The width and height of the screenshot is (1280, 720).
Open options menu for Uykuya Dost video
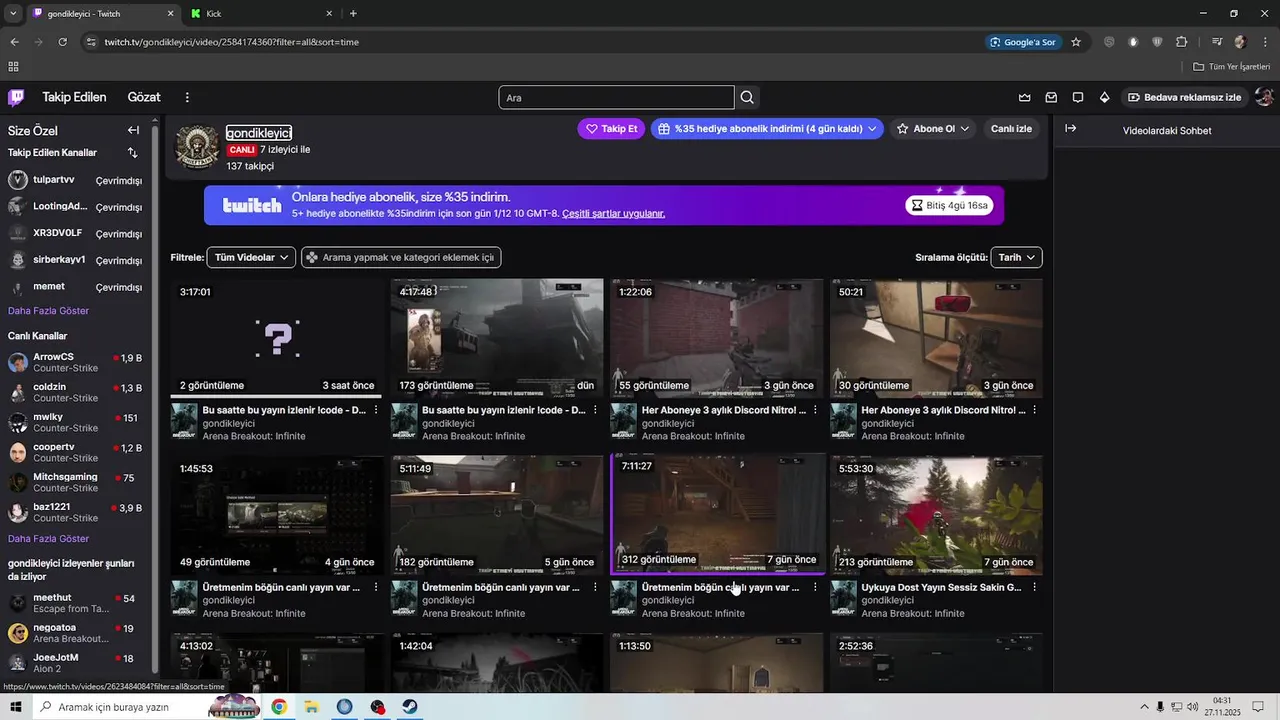pos(1035,587)
